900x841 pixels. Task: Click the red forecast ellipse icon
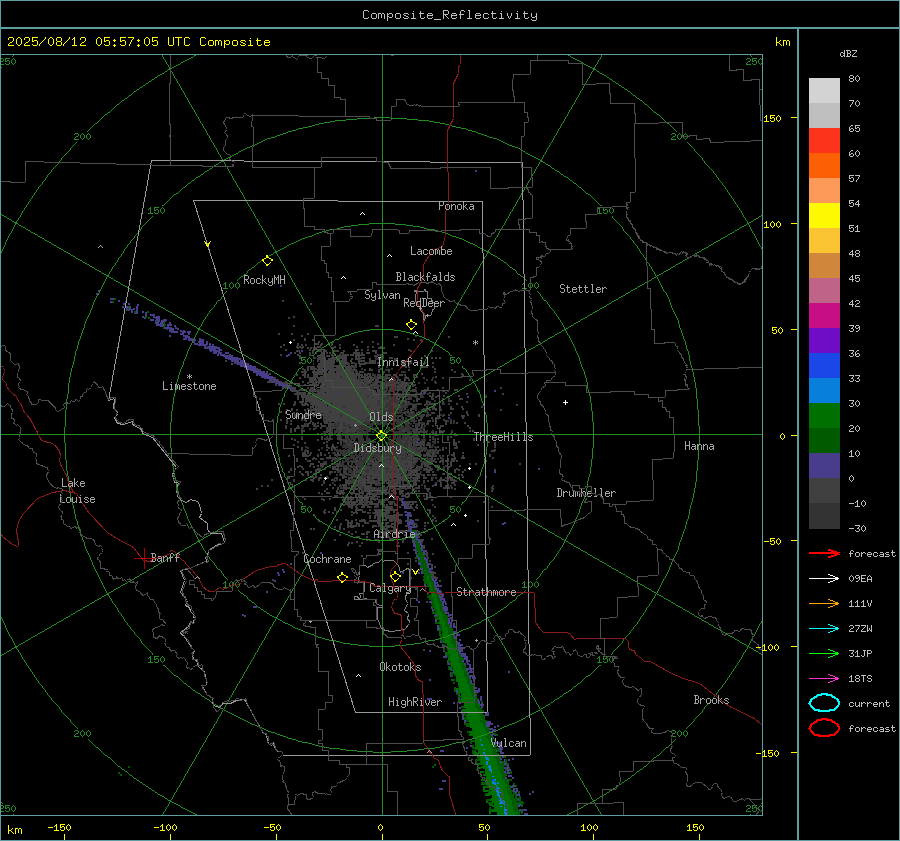pos(824,728)
